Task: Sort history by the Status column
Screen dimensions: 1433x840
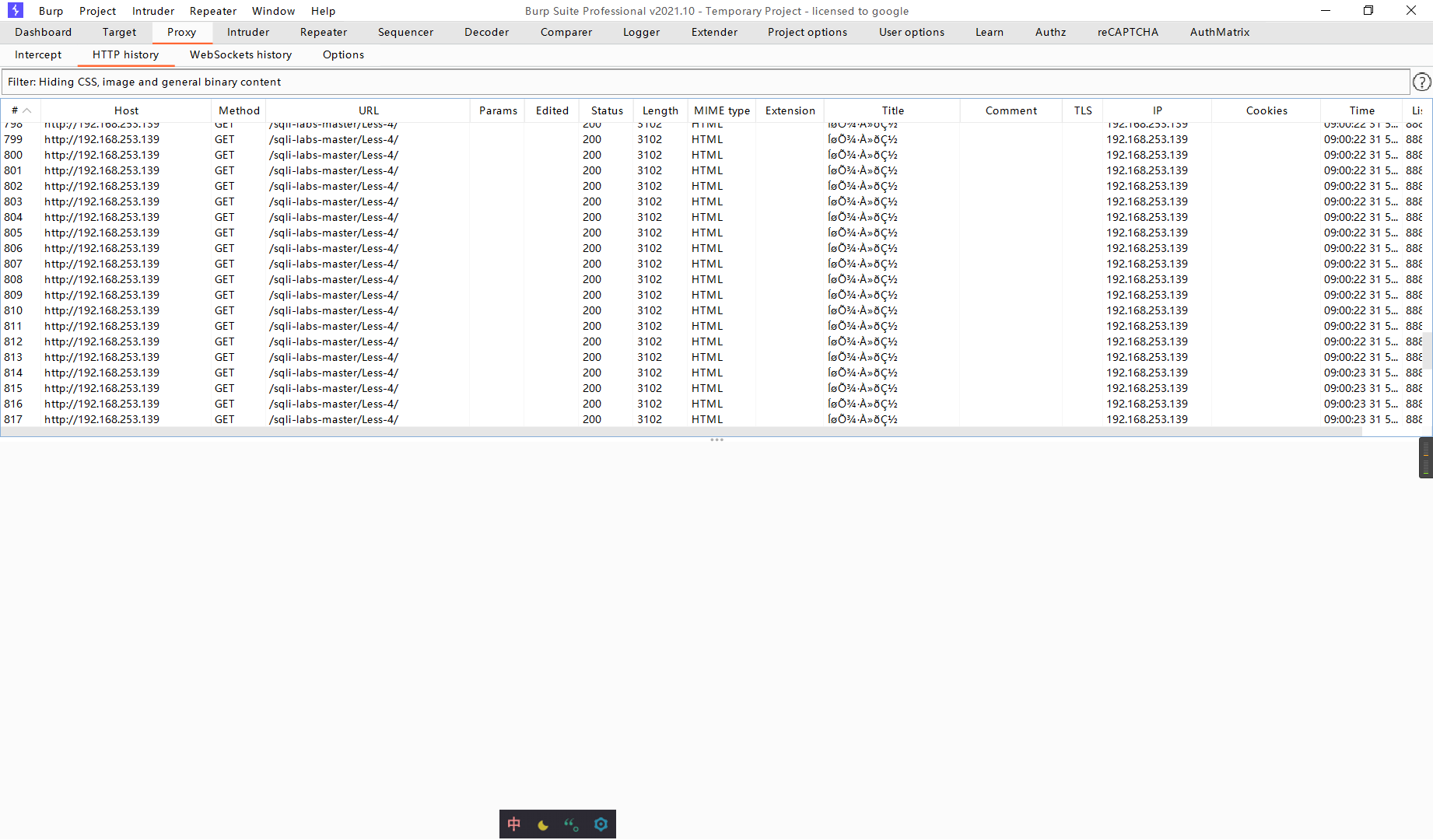Action: 607,110
